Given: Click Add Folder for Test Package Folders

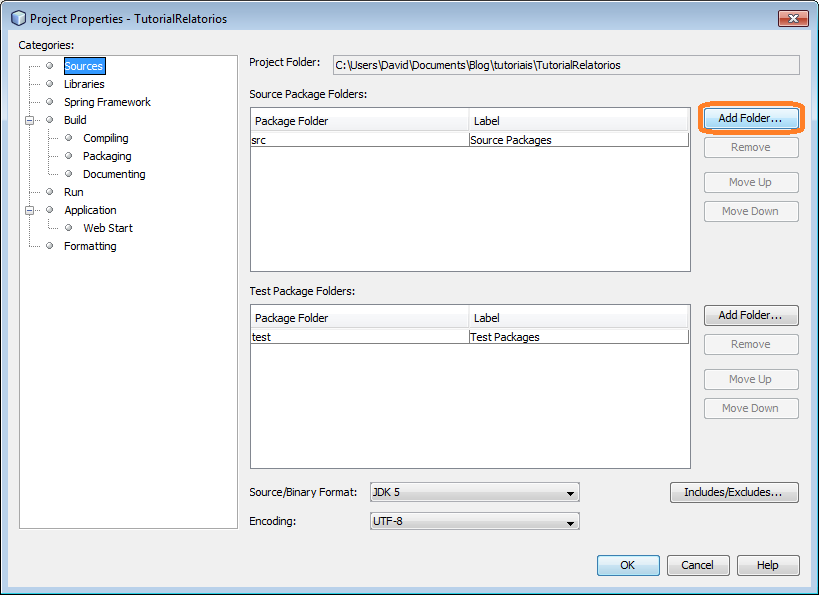Looking at the screenshot, I should [x=750, y=315].
